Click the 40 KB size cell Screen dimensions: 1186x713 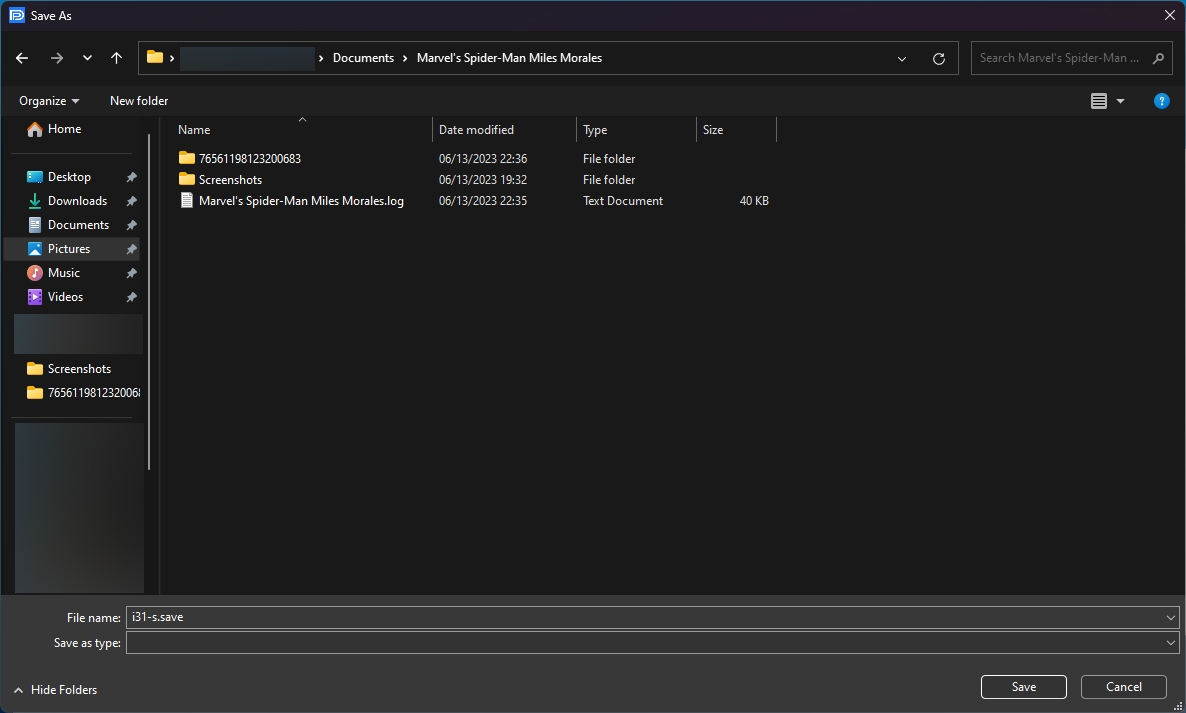click(x=754, y=201)
